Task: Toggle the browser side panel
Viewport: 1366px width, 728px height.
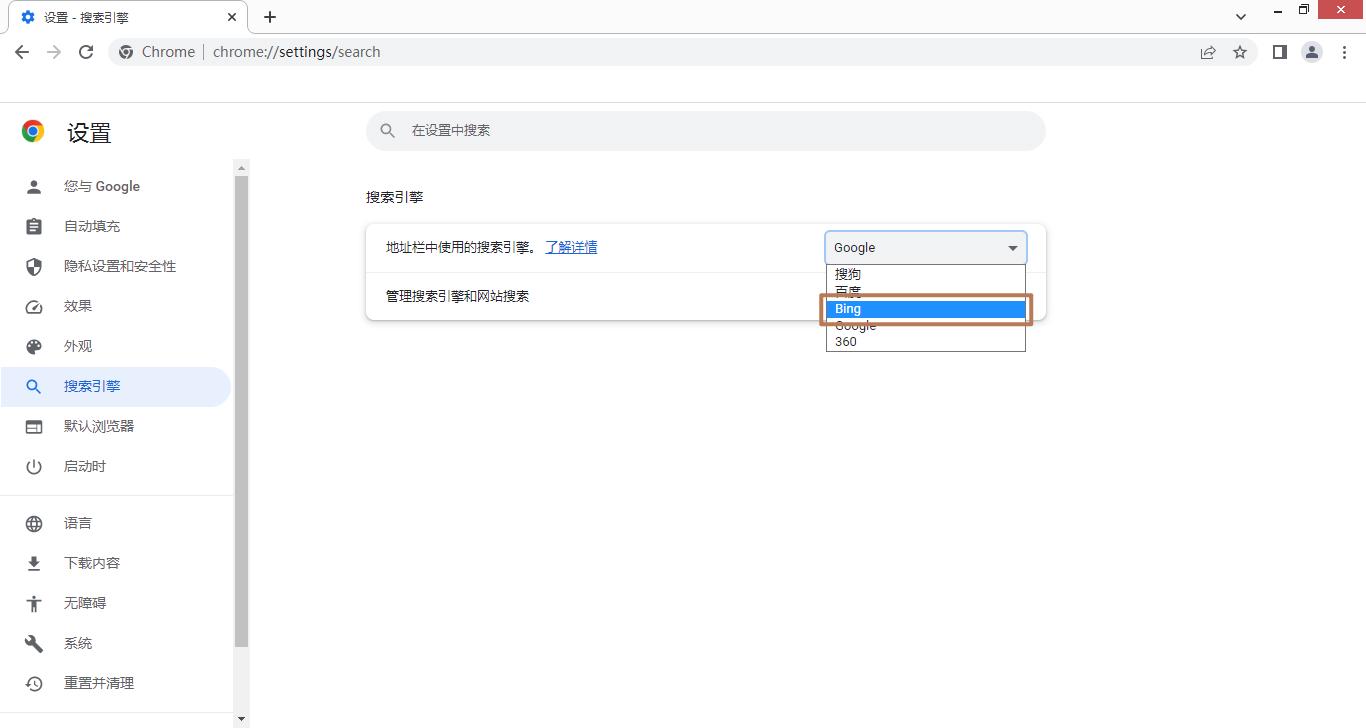Action: [x=1279, y=52]
